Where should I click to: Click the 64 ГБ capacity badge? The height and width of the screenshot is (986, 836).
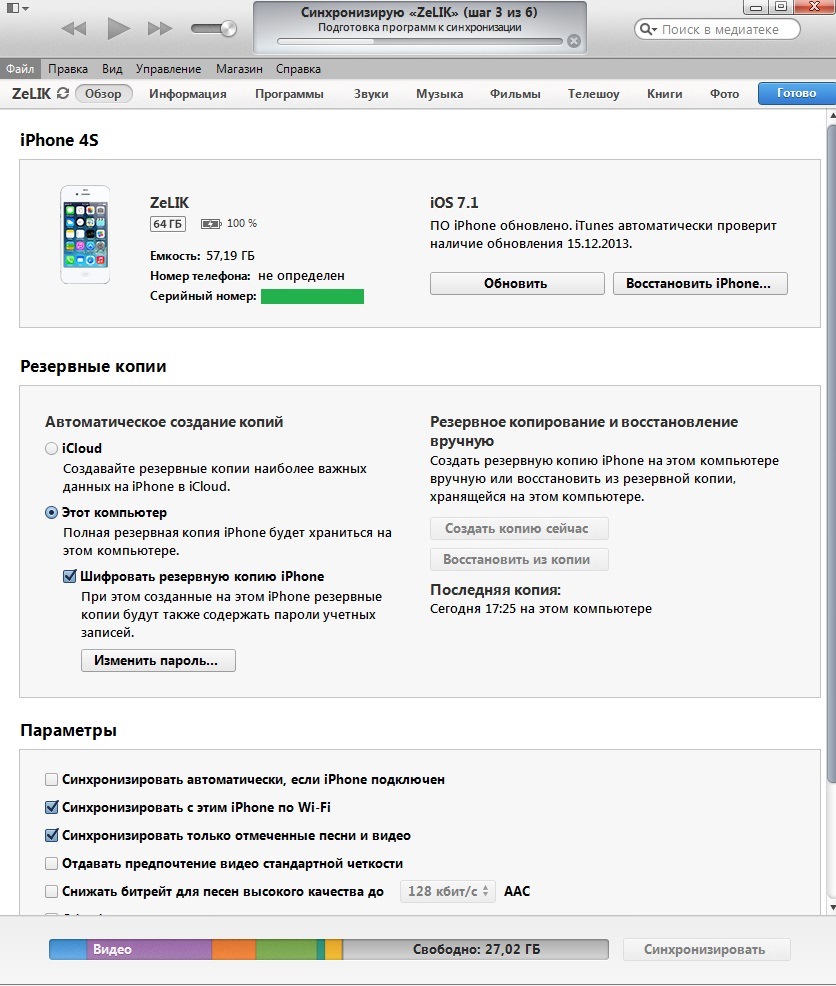pyautogui.click(x=168, y=224)
